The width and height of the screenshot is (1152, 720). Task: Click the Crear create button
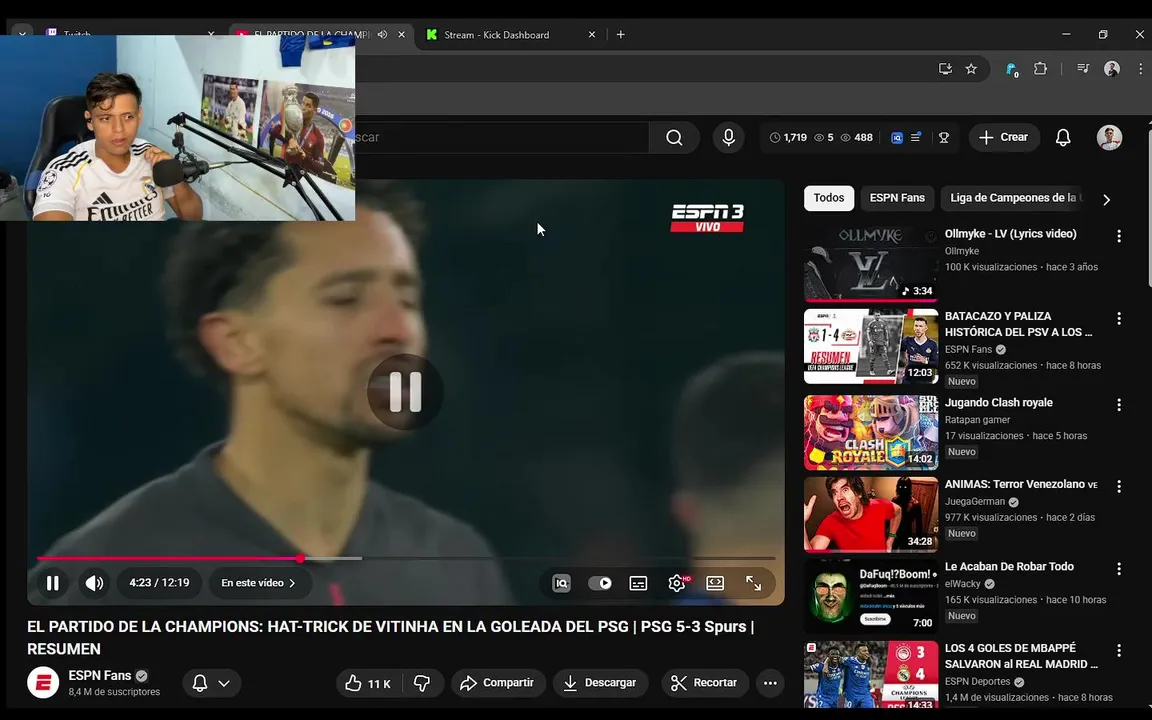1004,137
